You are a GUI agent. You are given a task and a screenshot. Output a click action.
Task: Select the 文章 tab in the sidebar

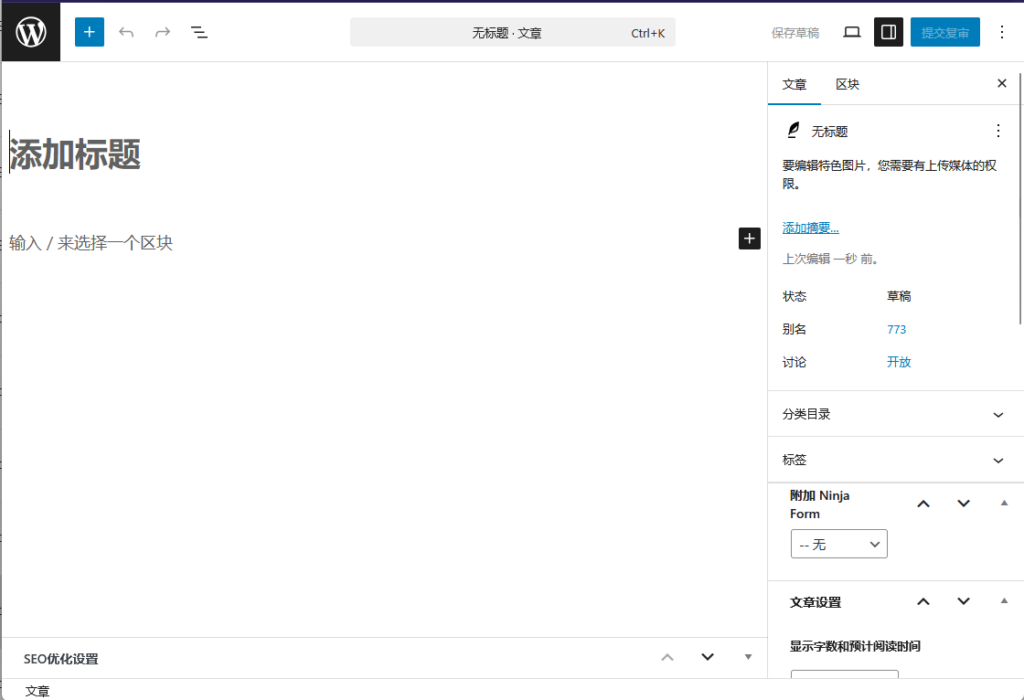point(794,84)
